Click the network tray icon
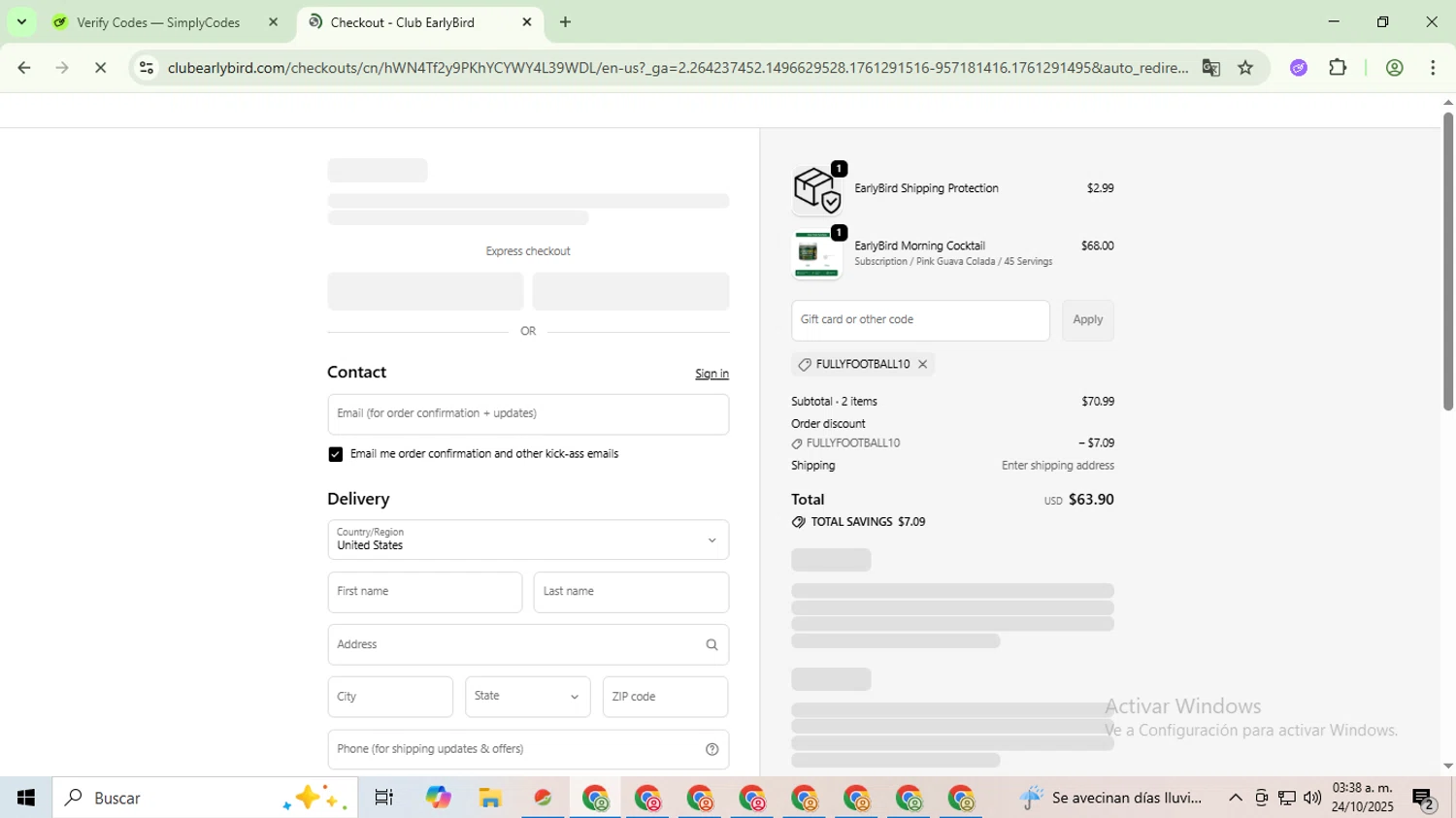The width and height of the screenshot is (1456, 818). (1287, 798)
